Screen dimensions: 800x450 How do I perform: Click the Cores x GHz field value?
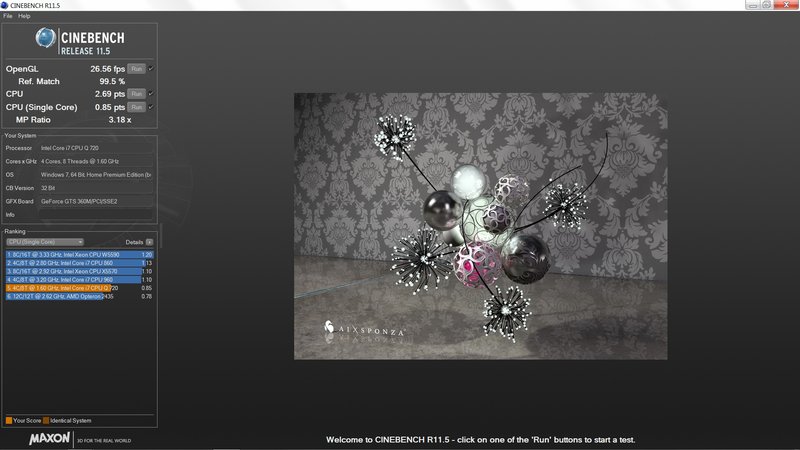pos(96,161)
